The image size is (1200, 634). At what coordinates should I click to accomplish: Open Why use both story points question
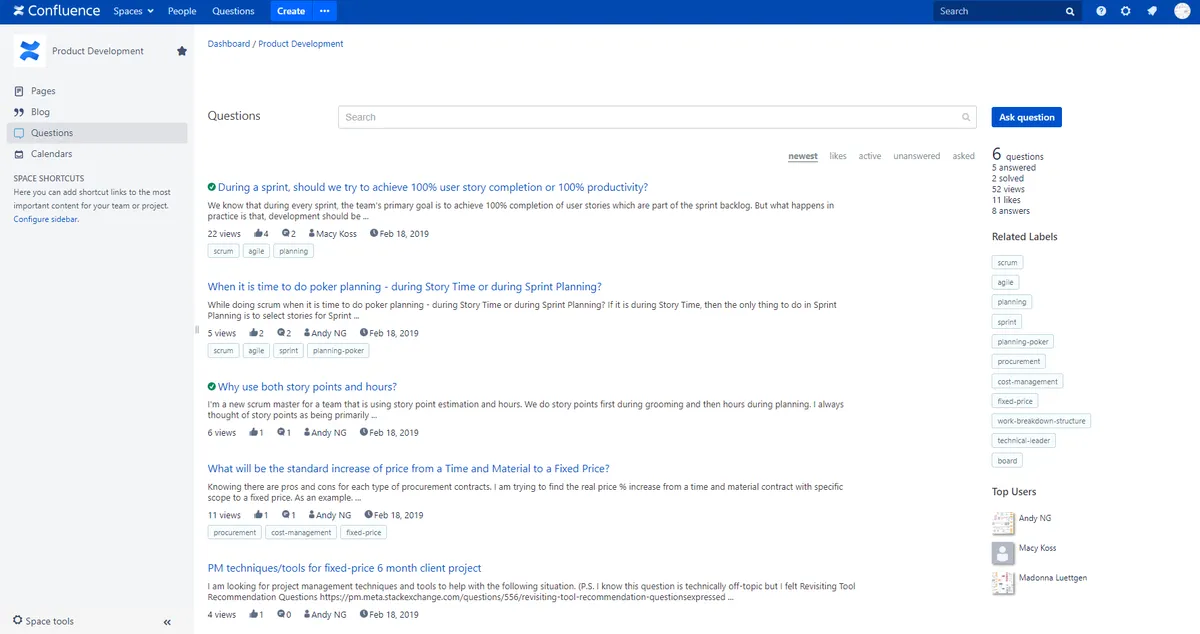(307, 387)
